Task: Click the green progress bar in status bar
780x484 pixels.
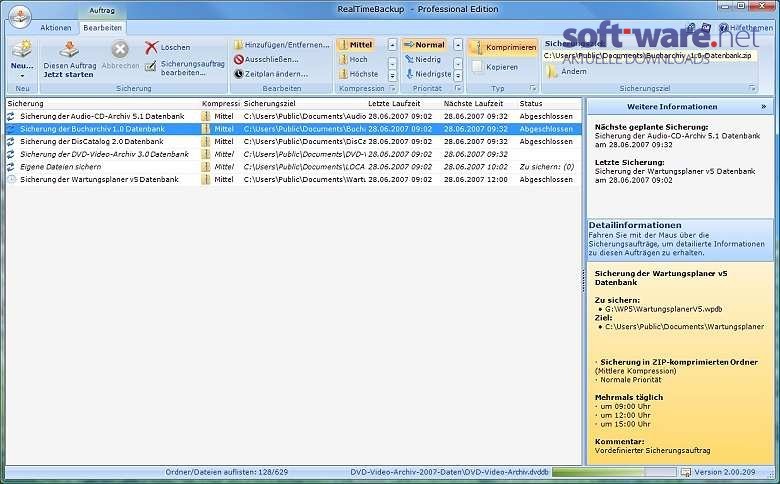Action: 614,472
